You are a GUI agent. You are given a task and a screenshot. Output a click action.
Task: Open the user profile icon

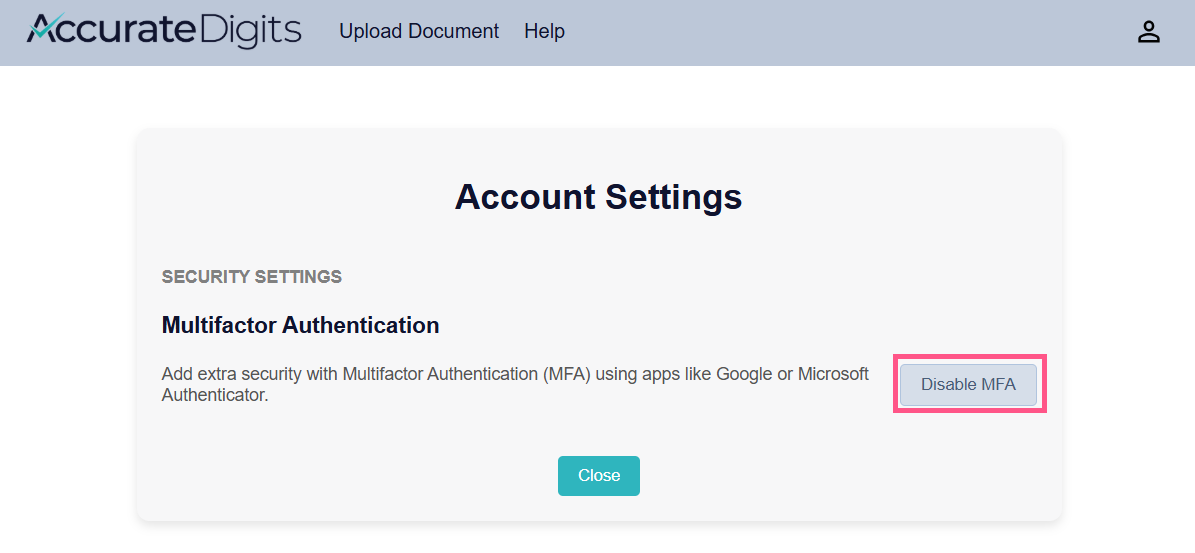coord(1148,32)
